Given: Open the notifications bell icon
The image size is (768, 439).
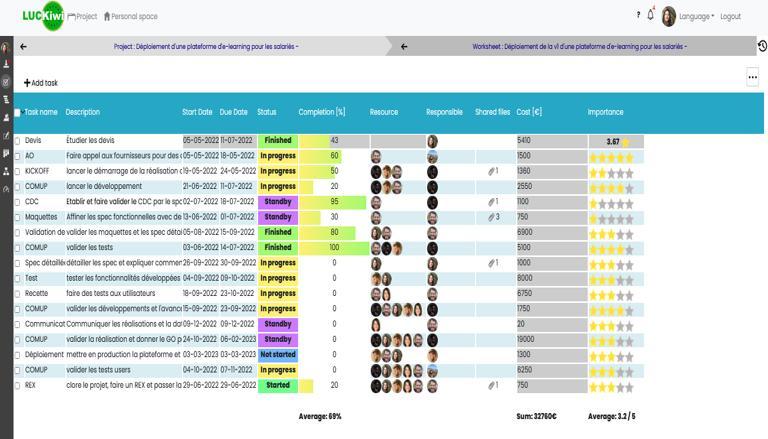Looking at the screenshot, I should pos(650,15).
